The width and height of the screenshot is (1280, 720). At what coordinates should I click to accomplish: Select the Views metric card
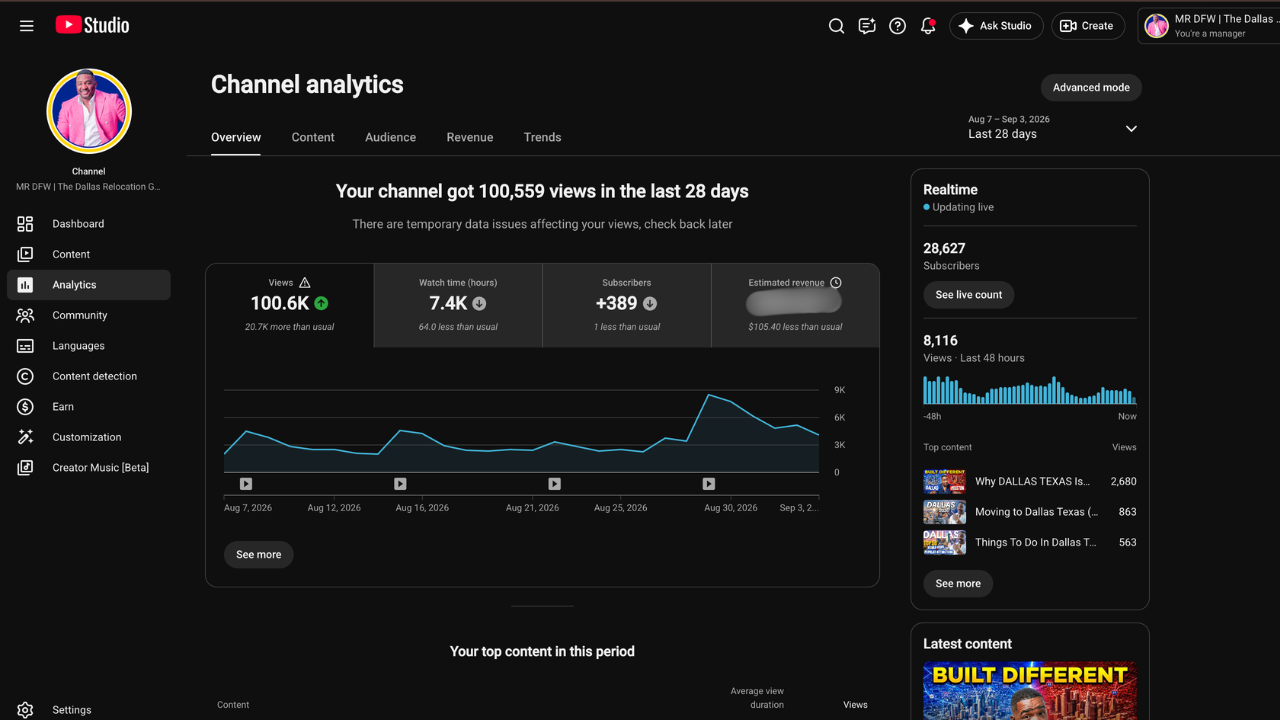[290, 305]
